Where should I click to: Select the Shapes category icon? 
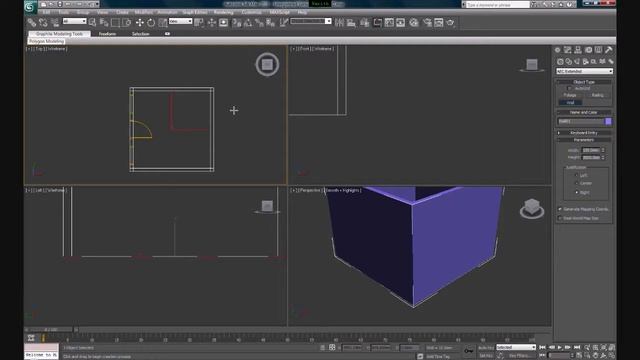[x=569, y=62]
